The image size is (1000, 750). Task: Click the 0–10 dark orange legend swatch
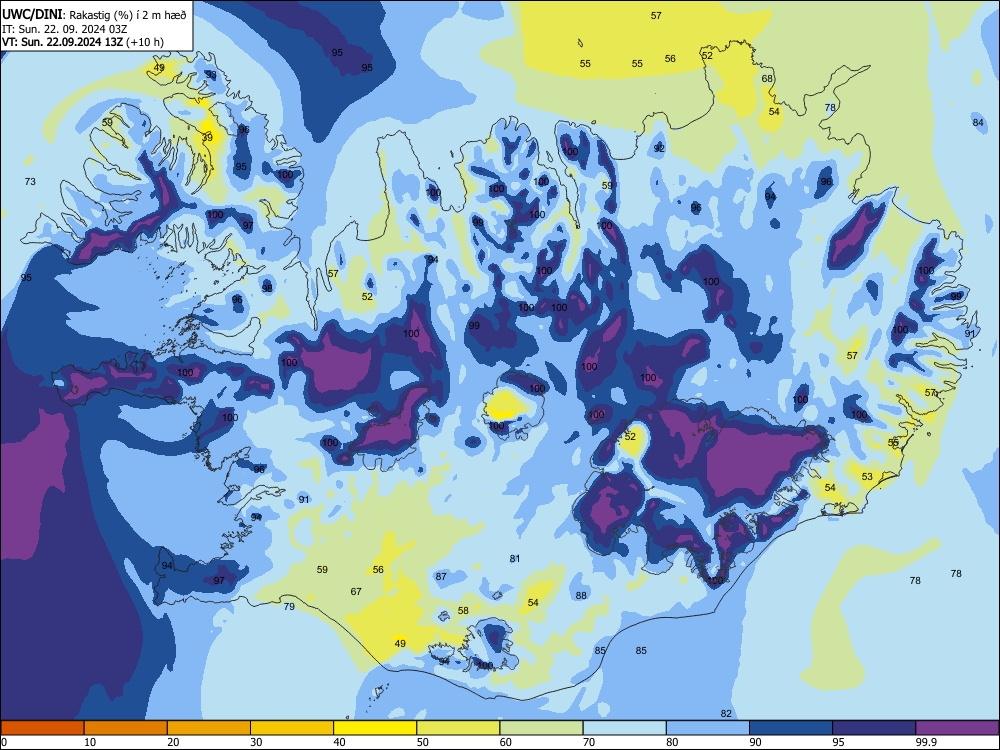click(42, 728)
